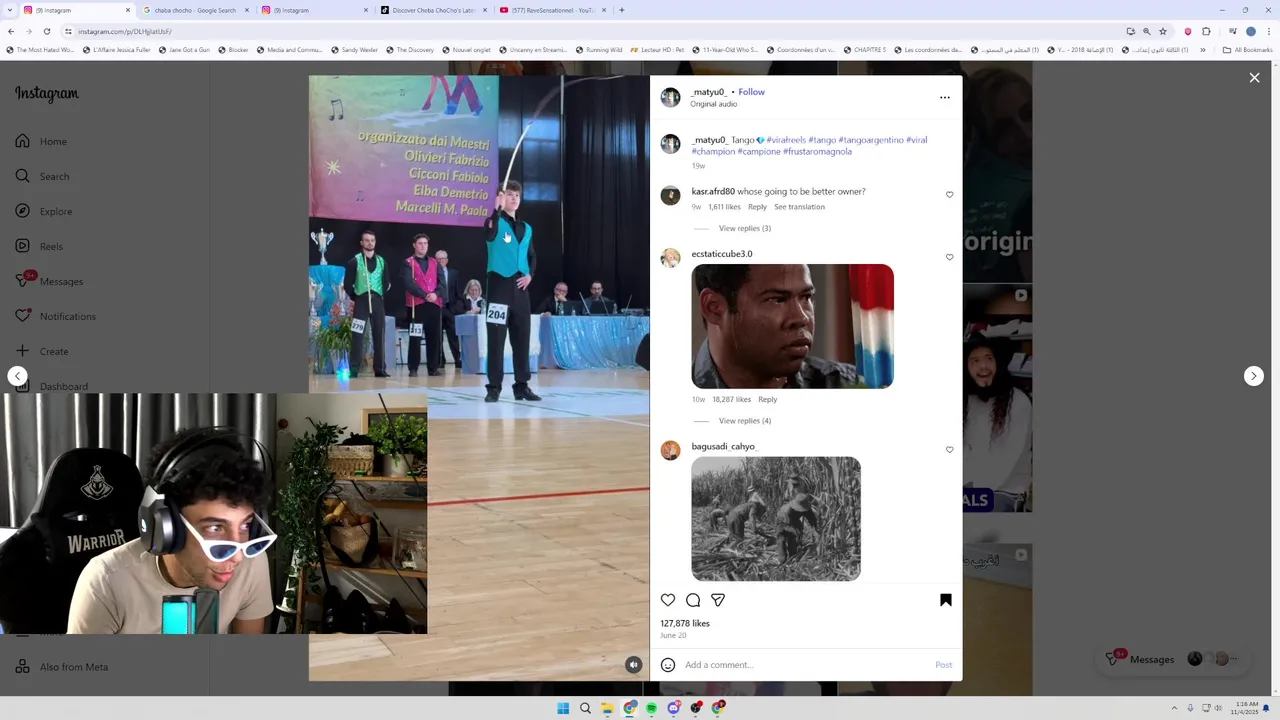The height and width of the screenshot is (720, 1280).
Task: Open the ecstaticcube3.0 username
Action: point(722,254)
